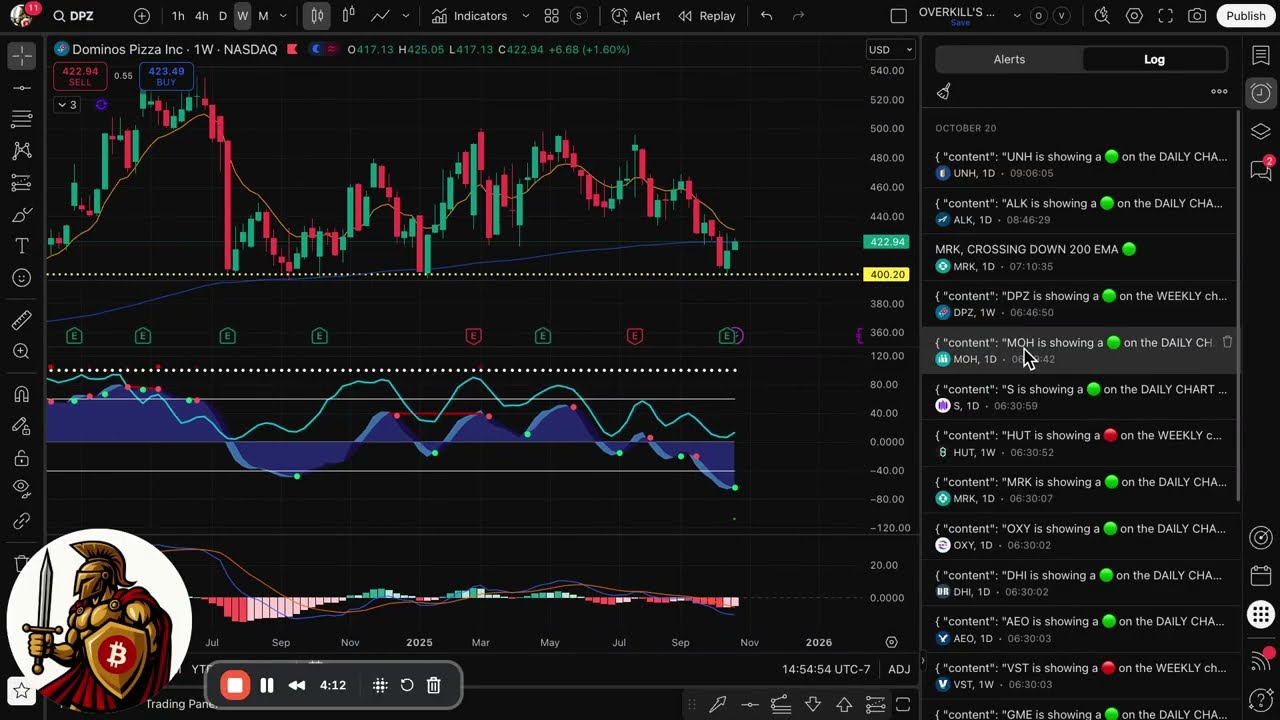Select the D daily timeframe
The width and height of the screenshot is (1280, 720).
[x=222, y=16]
